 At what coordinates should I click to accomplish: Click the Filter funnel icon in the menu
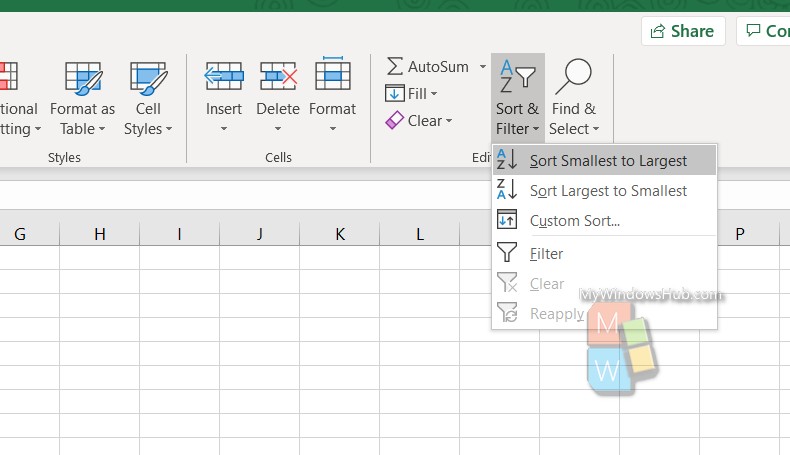[x=507, y=252]
